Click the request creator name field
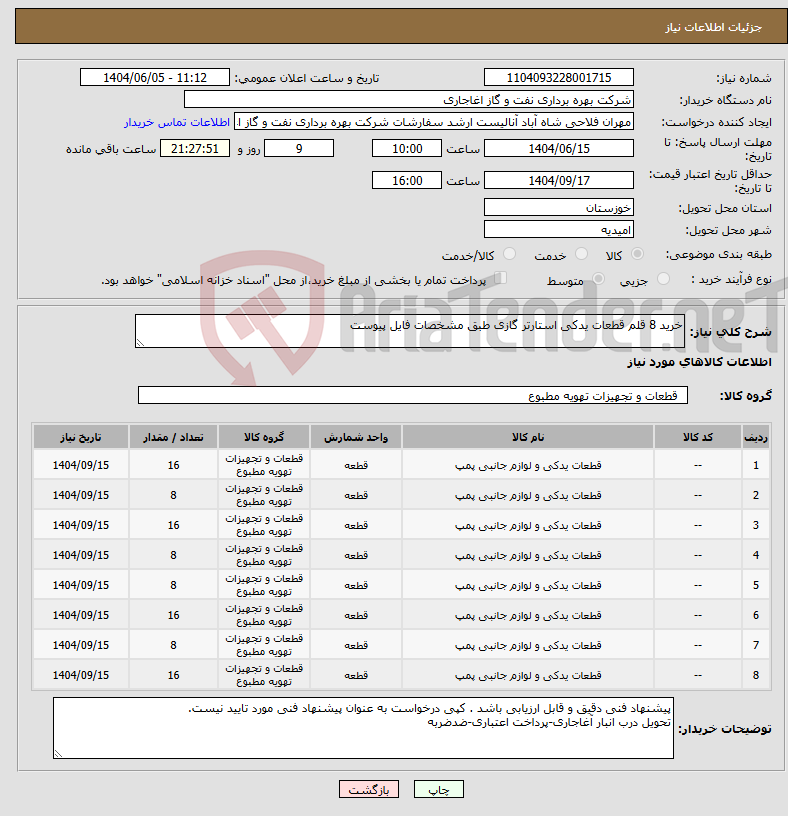Screen dimensions: 788x816 click(x=434, y=122)
